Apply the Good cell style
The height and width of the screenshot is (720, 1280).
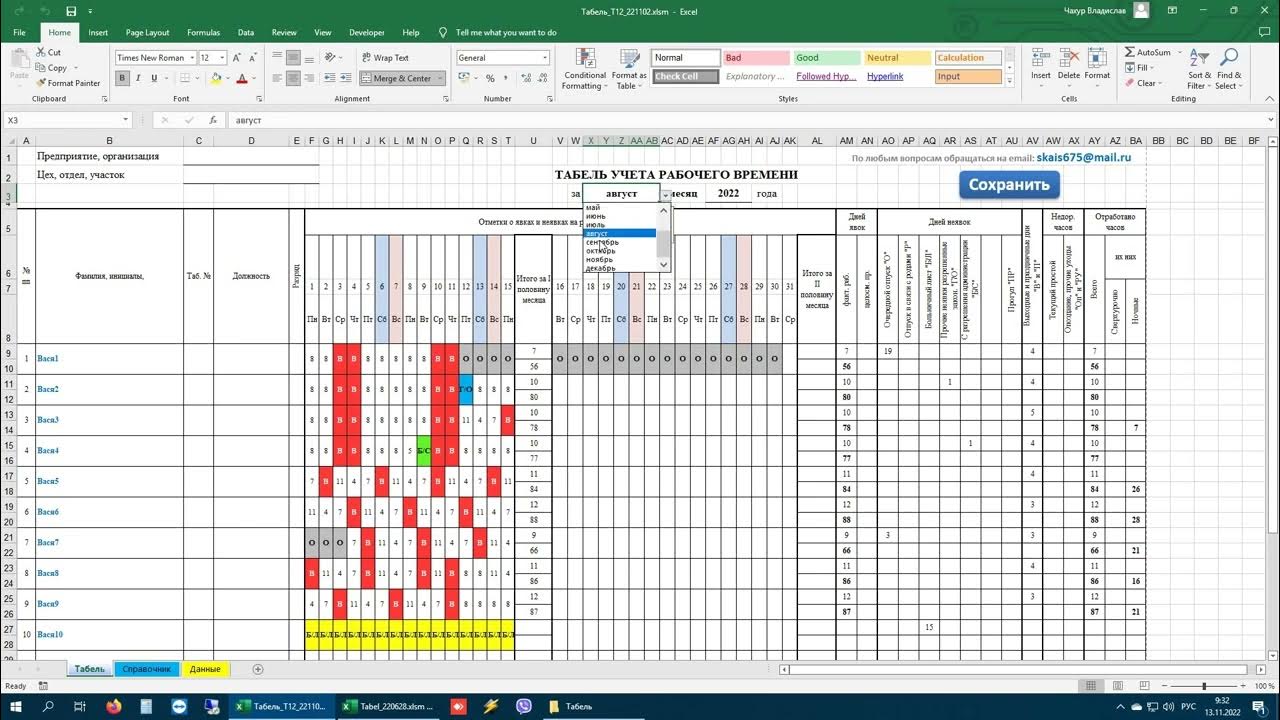(x=826, y=58)
